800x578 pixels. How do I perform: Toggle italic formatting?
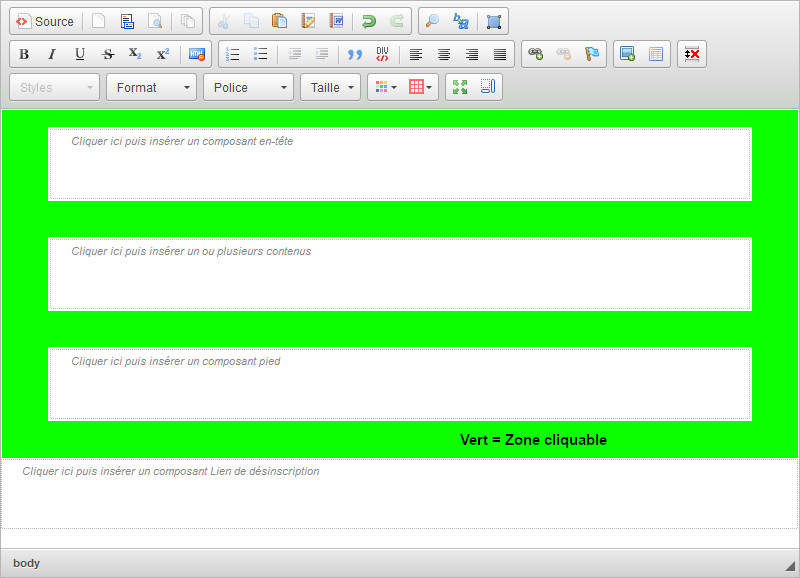[52, 54]
